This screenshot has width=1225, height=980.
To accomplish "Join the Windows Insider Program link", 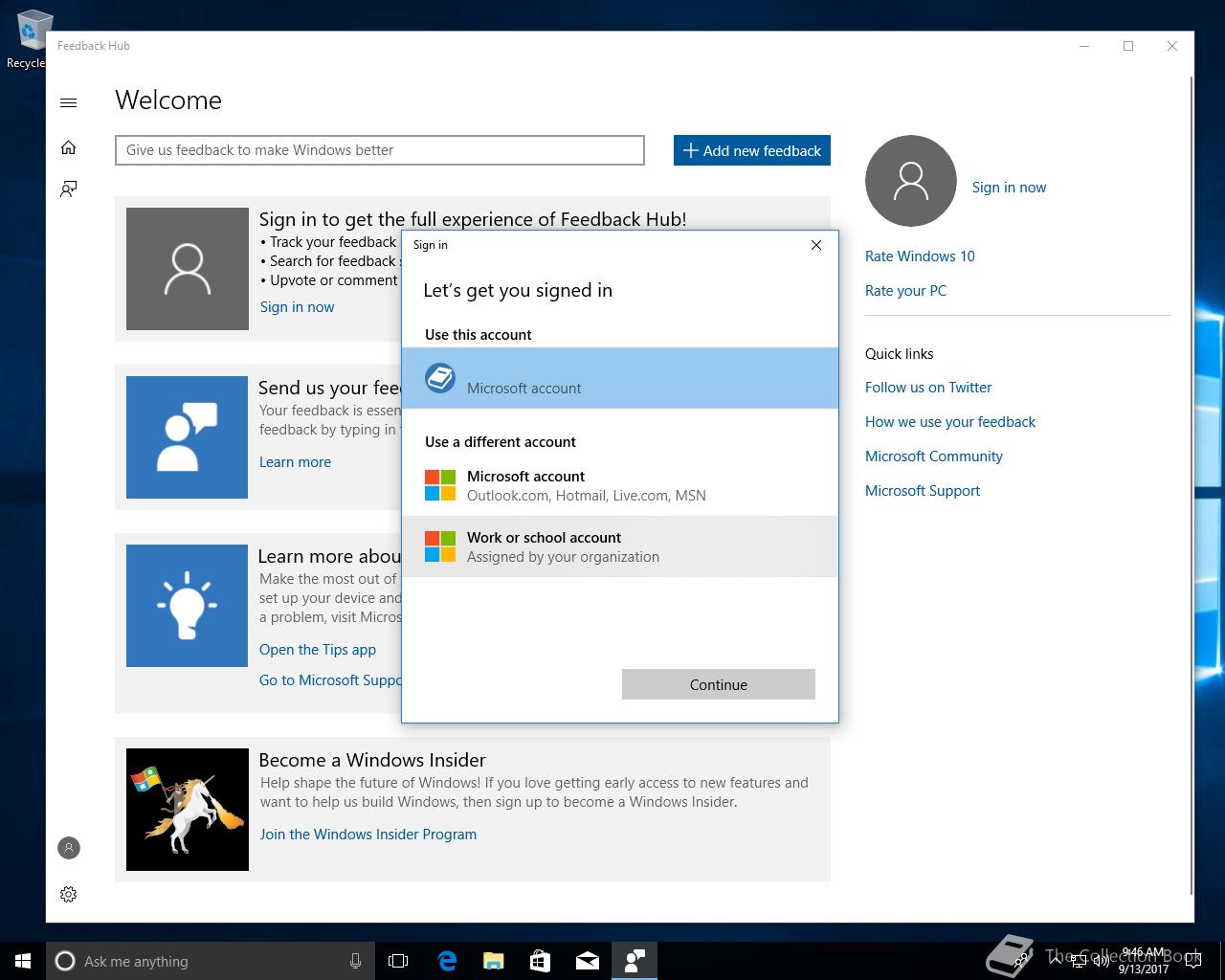I will (x=368, y=835).
